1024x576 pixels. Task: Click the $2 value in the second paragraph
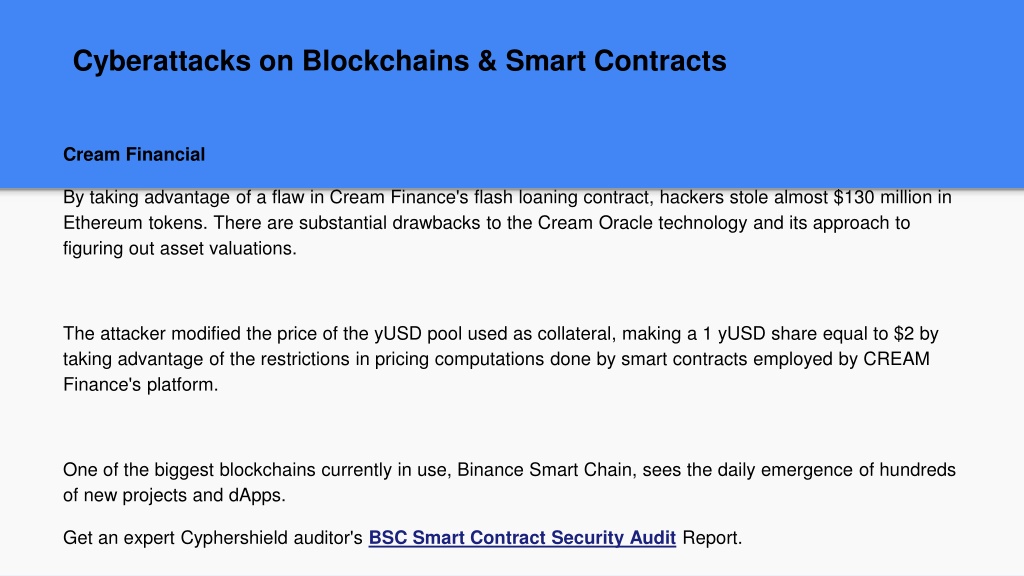click(904, 334)
